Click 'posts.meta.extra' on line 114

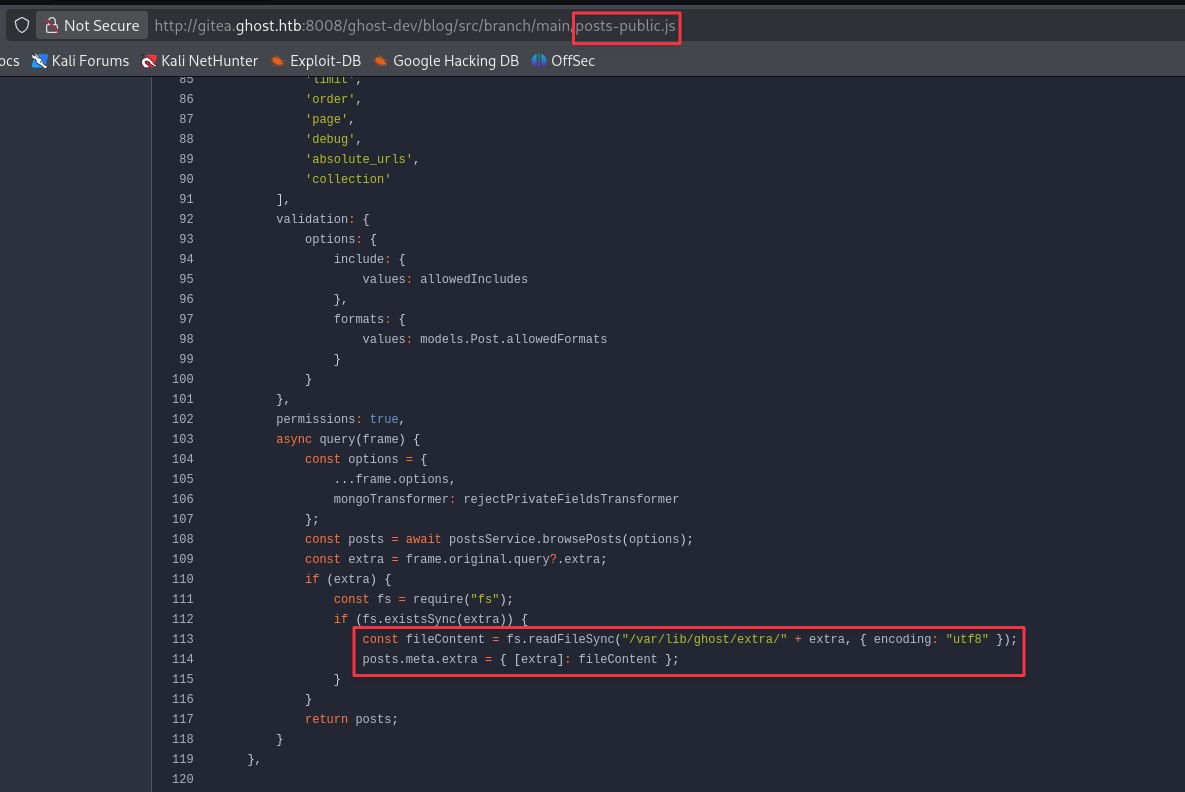pyautogui.click(x=420, y=660)
